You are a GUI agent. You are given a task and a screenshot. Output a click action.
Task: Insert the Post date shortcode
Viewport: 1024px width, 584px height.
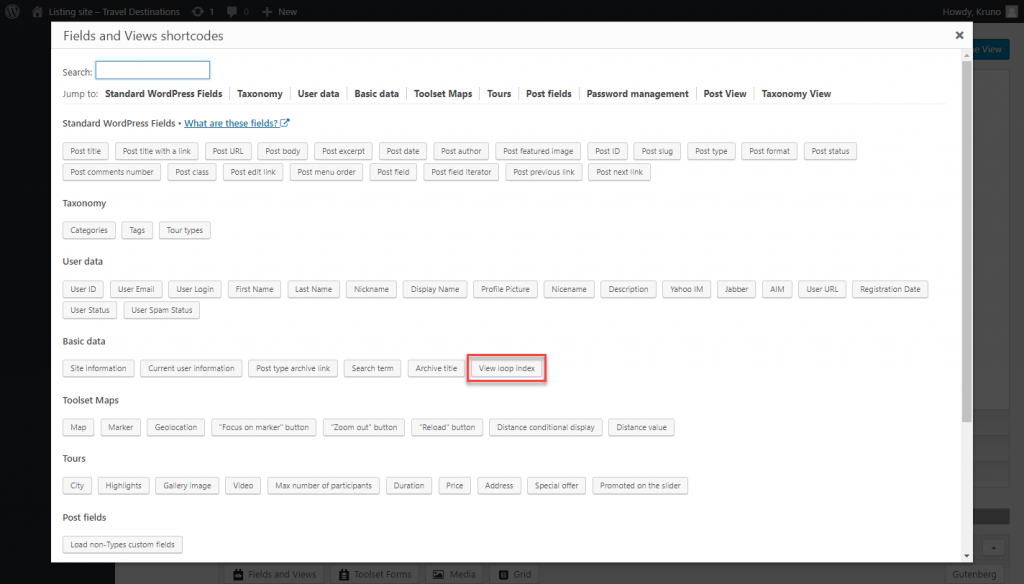point(403,151)
